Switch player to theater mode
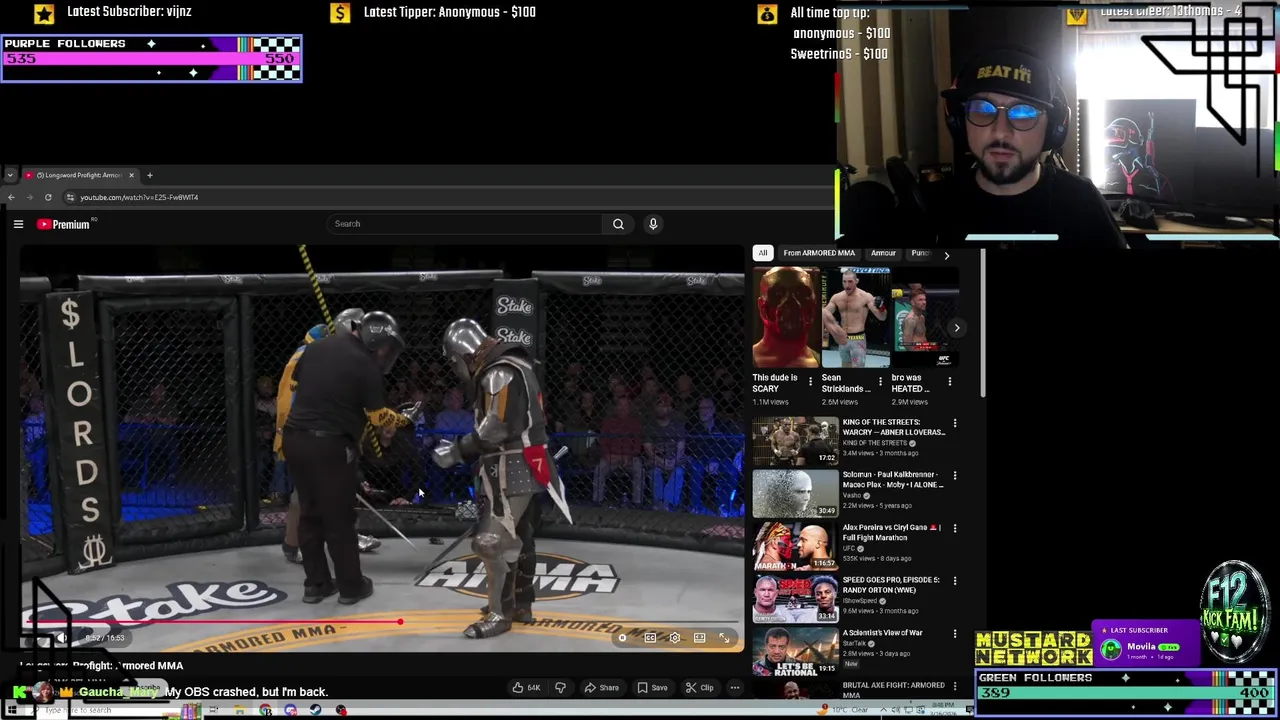Viewport: 1280px width, 720px height. coord(700,638)
